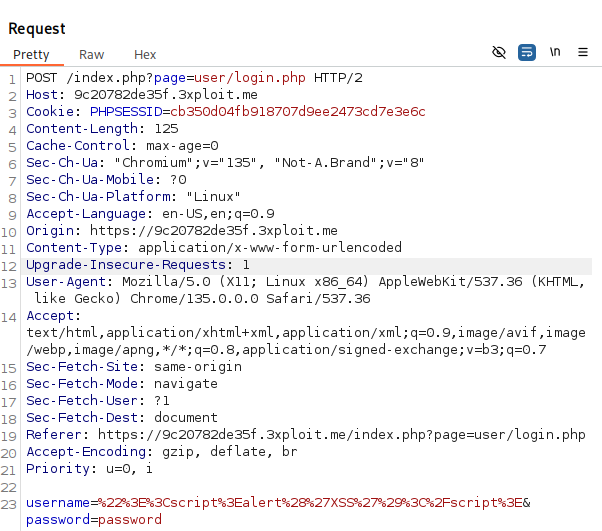Image resolution: width=602 pixels, height=531 pixels.
Task: Toggle the \n non-printable characters button
Action: (x=555, y=52)
